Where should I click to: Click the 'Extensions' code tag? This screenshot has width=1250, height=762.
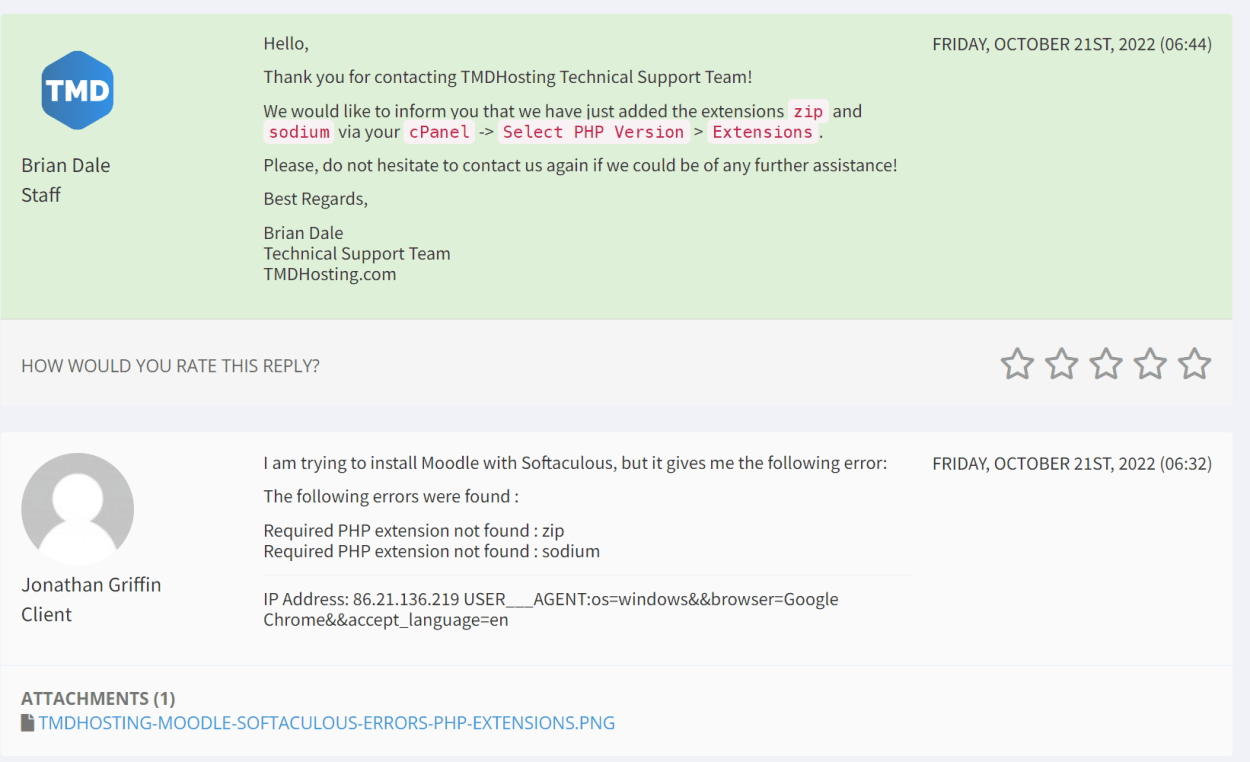click(763, 132)
